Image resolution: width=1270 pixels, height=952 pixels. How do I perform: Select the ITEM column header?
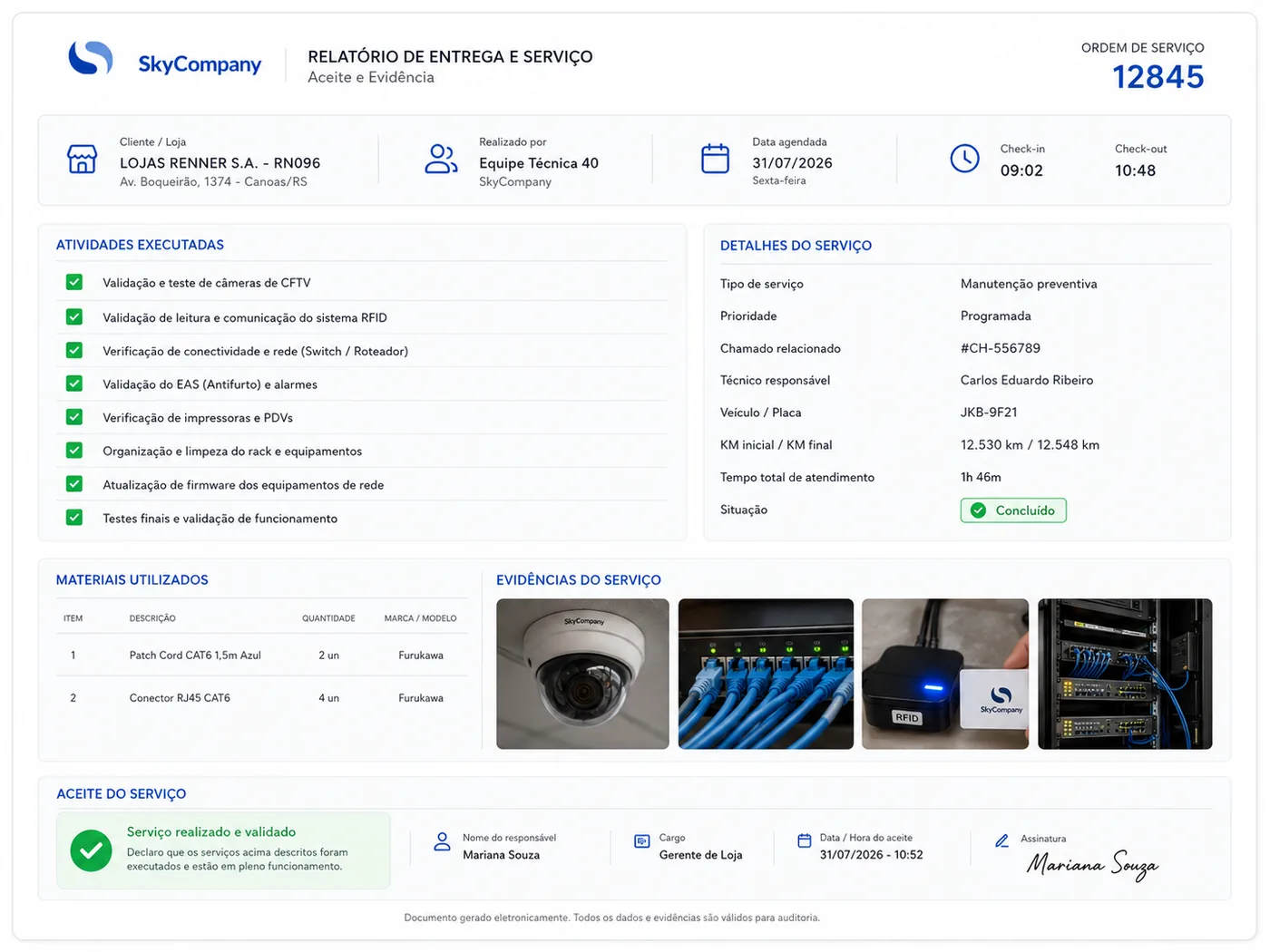[x=73, y=618]
